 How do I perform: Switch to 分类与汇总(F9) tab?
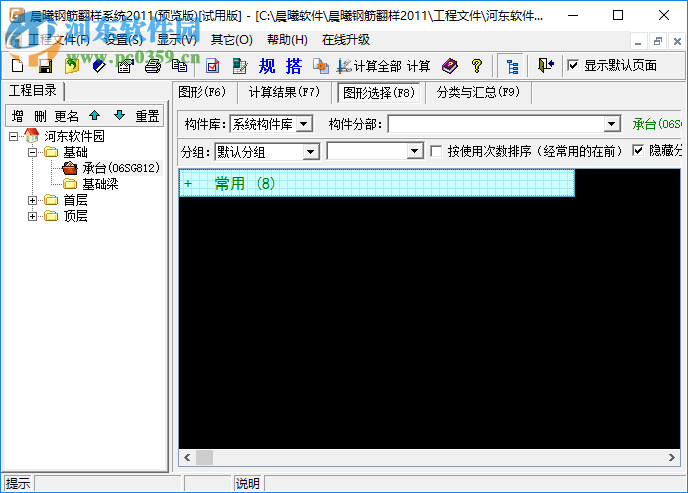(x=478, y=92)
